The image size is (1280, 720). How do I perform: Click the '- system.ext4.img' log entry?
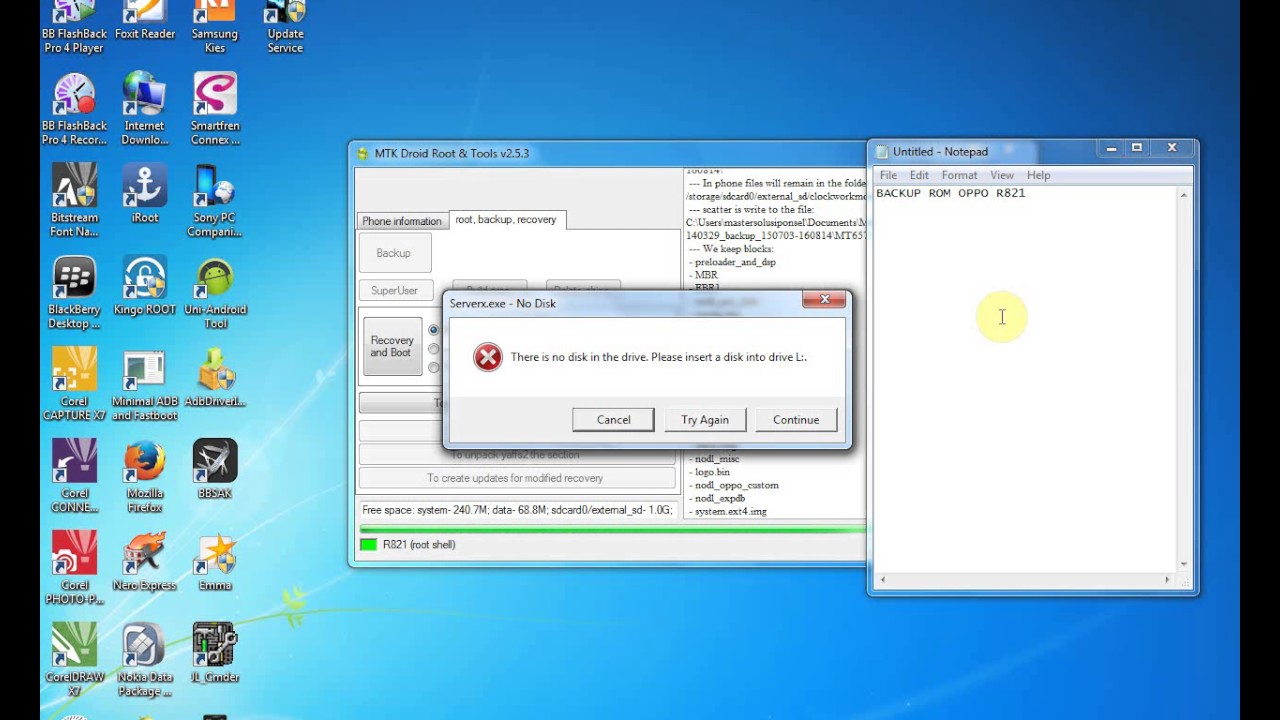tap(728, 511)
